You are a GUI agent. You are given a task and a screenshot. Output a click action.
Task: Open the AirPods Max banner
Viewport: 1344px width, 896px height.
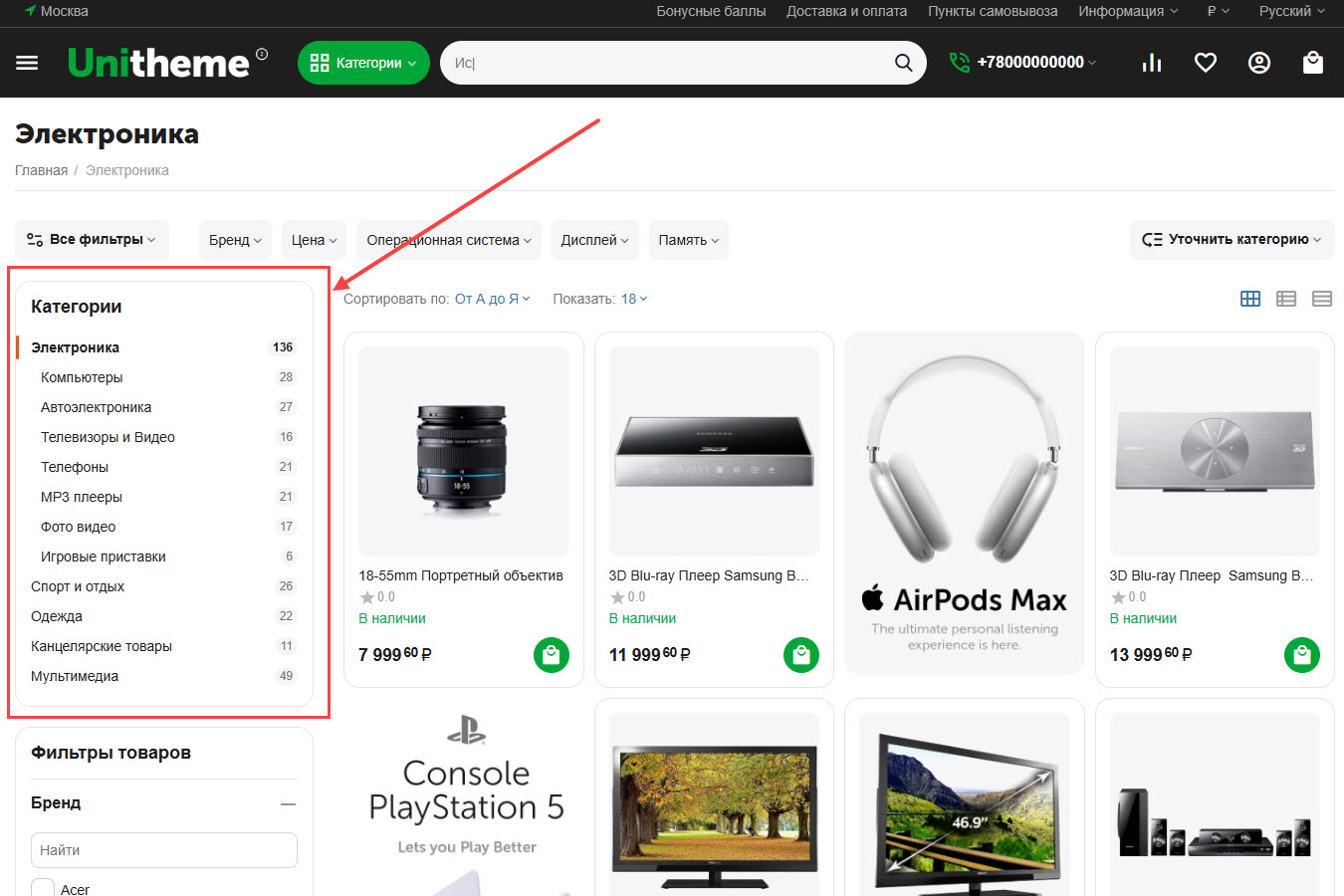(x=964, y=503)
